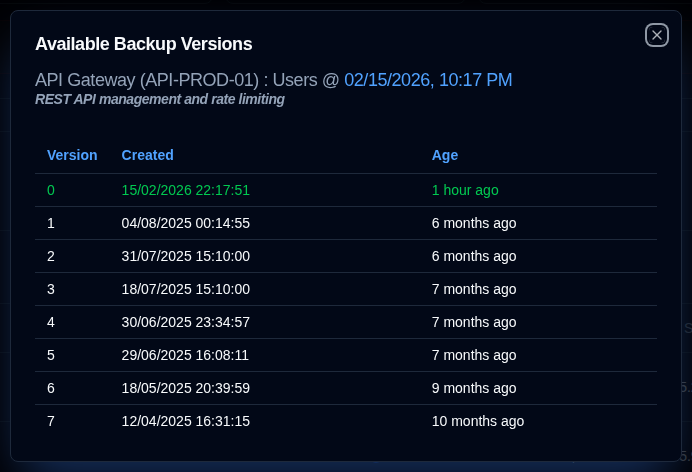Select backup version 2 row number
Screen dimensions: 692x472
click(51, 256)
